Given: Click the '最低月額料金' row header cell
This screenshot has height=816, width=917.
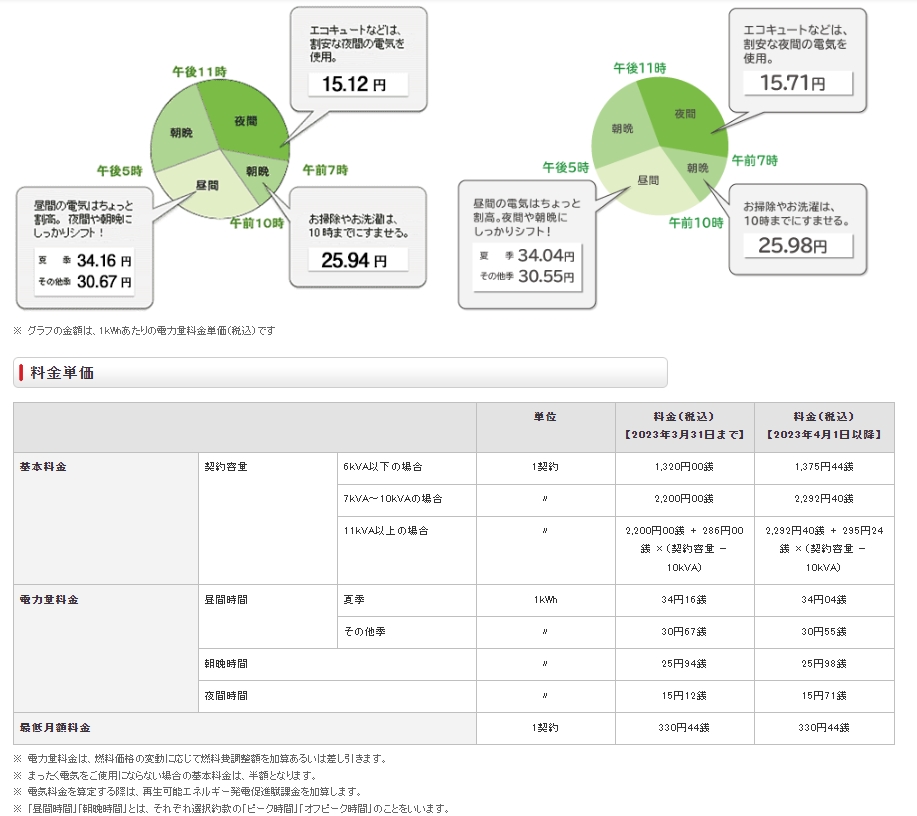Looking at the screenshot, I should [244, 728].
